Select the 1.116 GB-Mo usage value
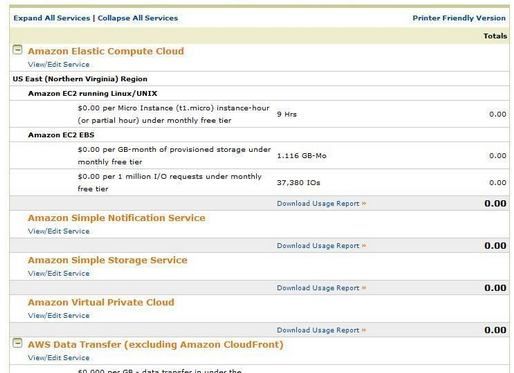Image resolution: width=514 pixels, height=373 pixels. tap(302, 156)
